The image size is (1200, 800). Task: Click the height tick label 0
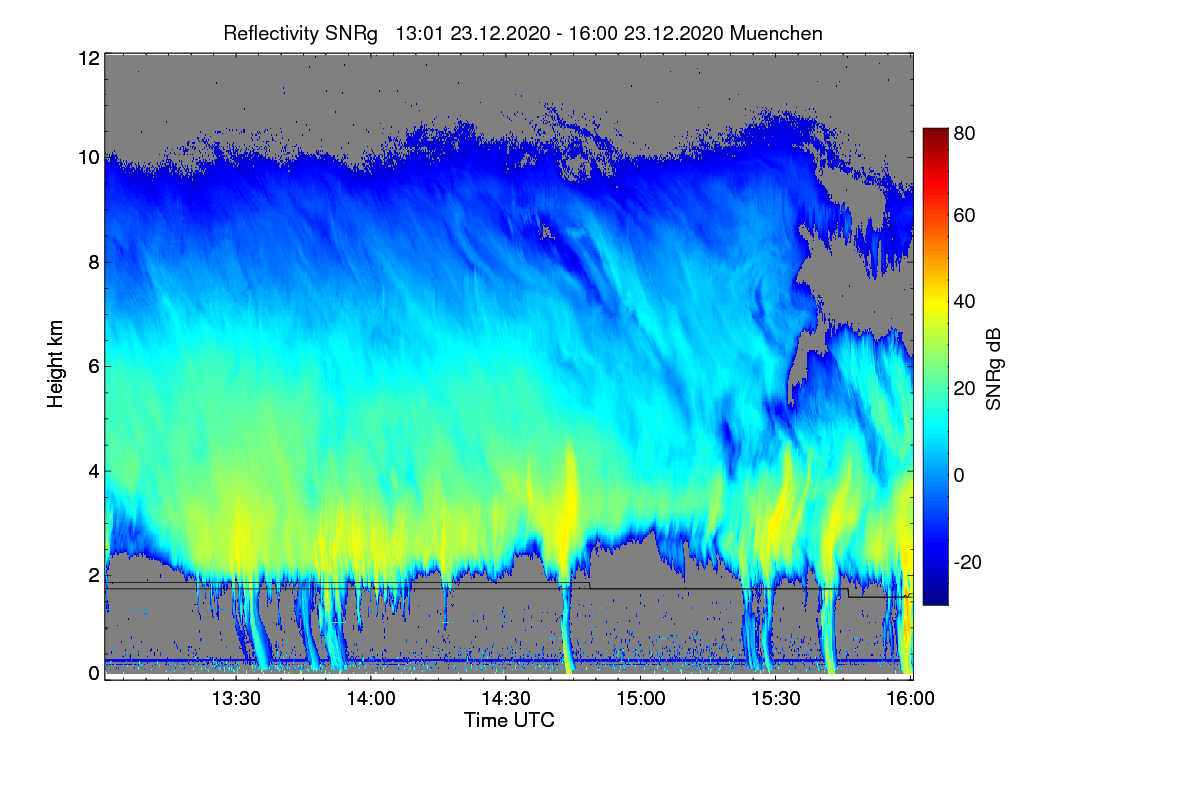[93, 674]
